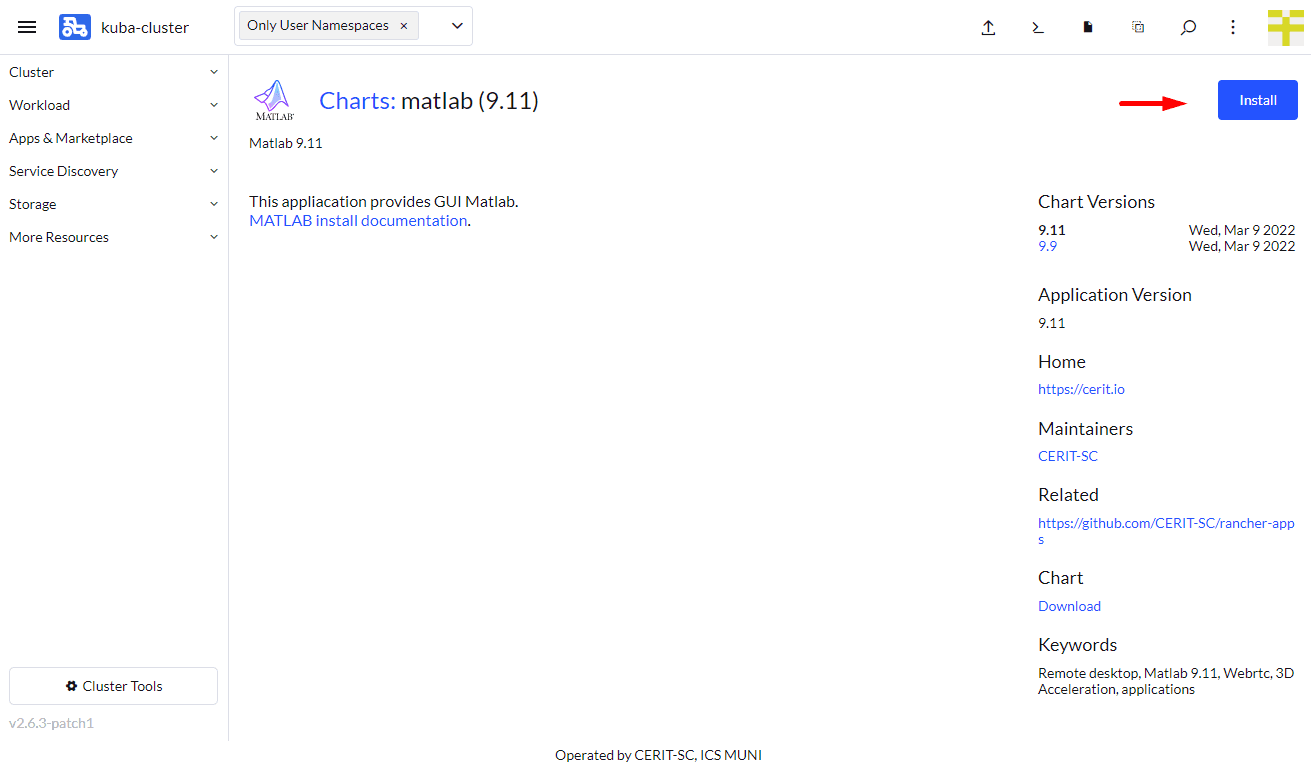Click inside the namespace filter field

[x=353, y=26]
